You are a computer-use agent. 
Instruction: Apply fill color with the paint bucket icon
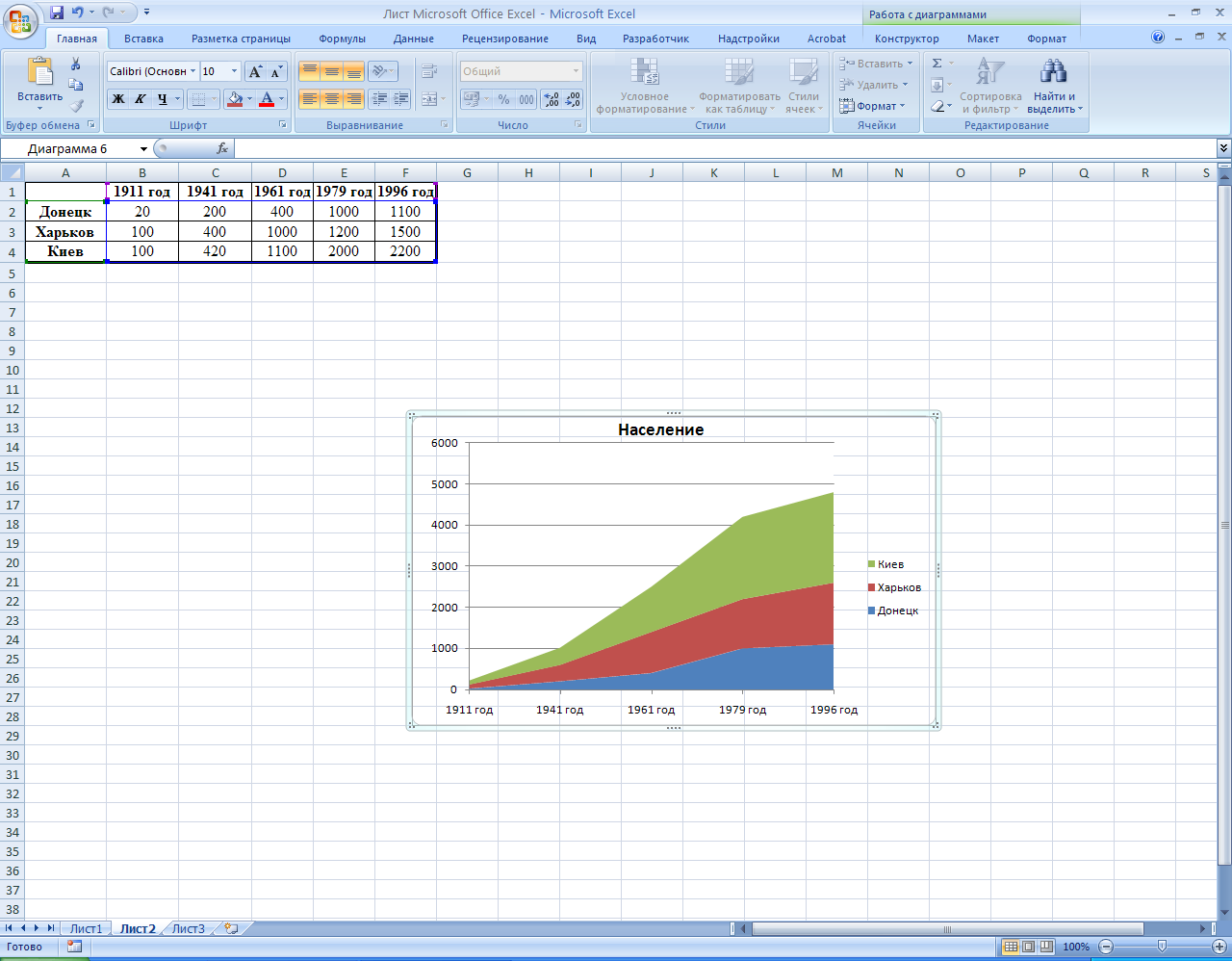(234, 98)
